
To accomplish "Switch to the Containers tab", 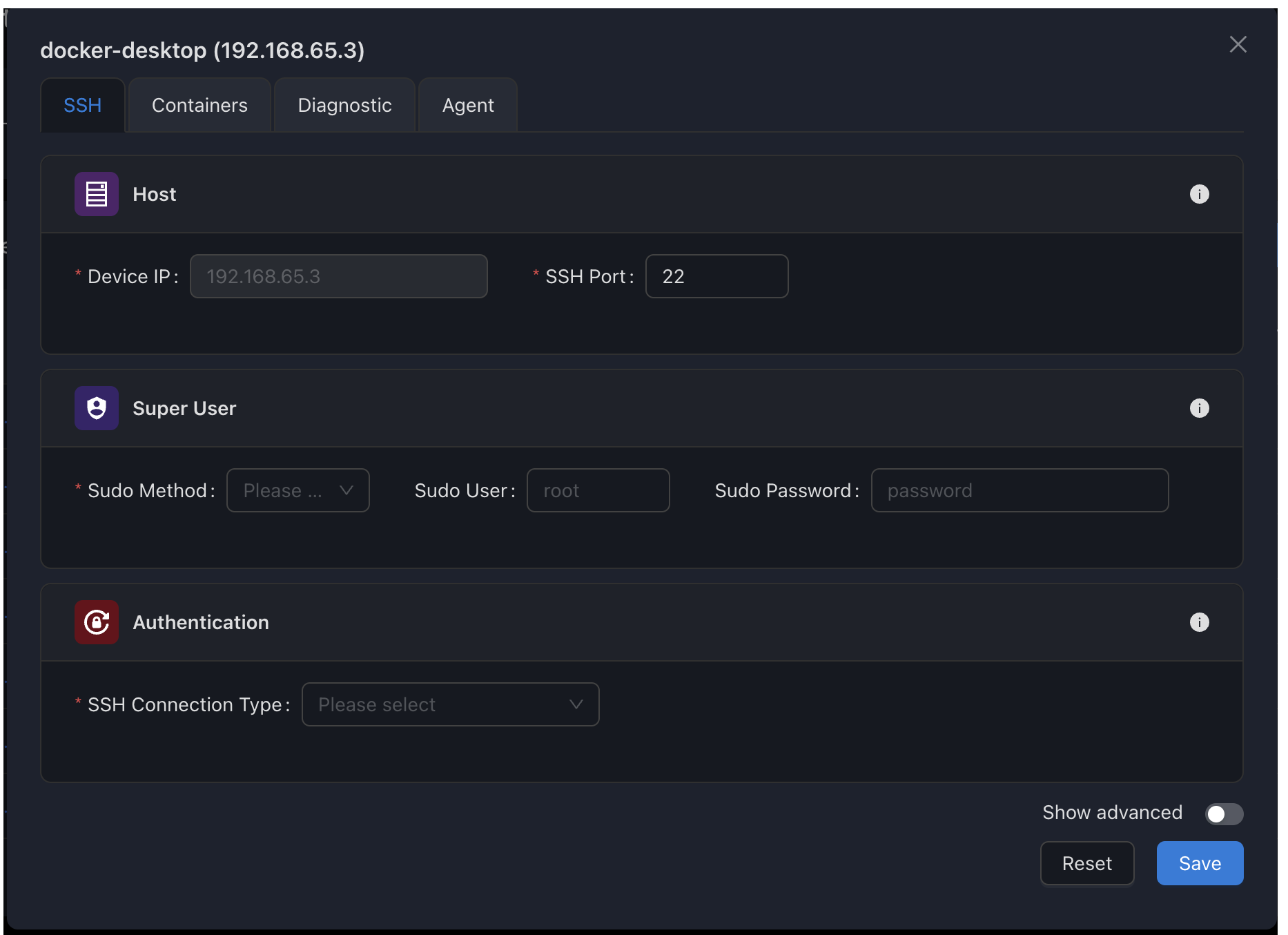I will 199,105.
